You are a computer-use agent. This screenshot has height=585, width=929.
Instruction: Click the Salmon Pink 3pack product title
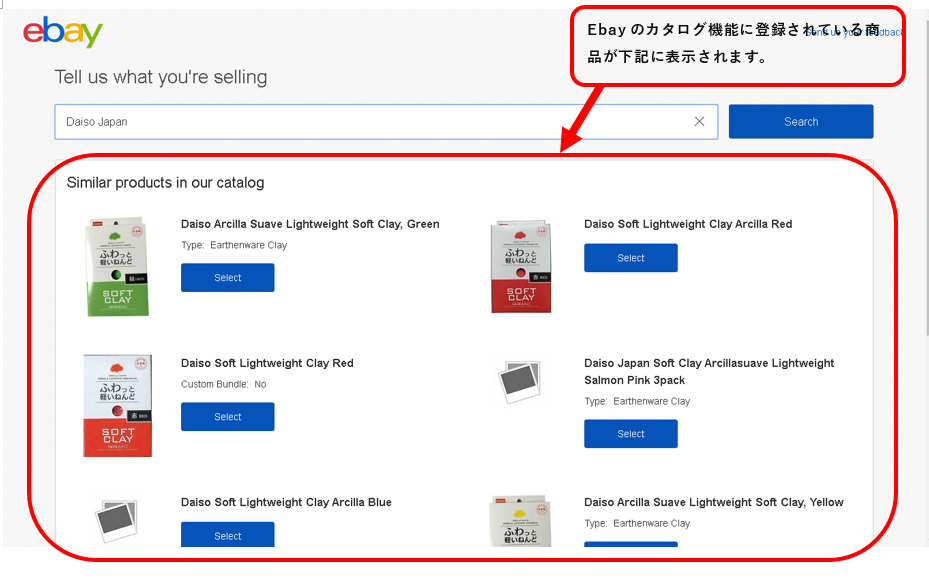(709, 372)
